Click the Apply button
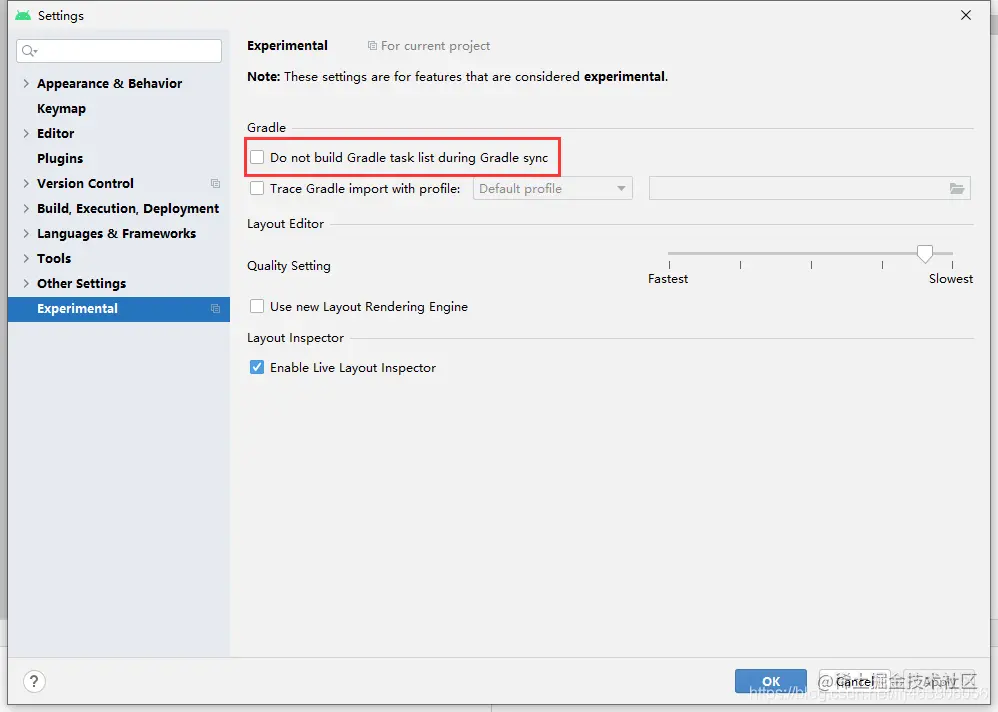The width and height of the screenshot is (998, 712). (939, 681)
